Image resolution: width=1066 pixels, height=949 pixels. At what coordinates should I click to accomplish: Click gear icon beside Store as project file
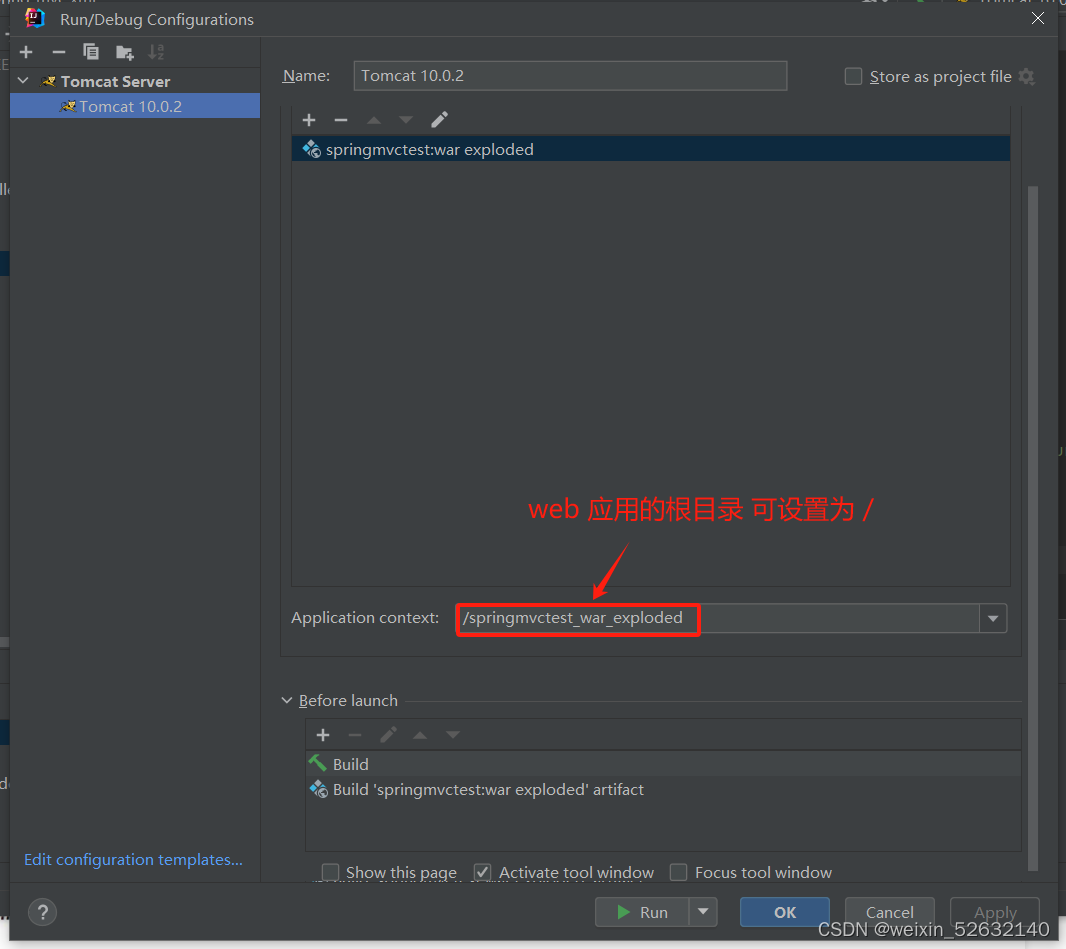[1027, 77]
